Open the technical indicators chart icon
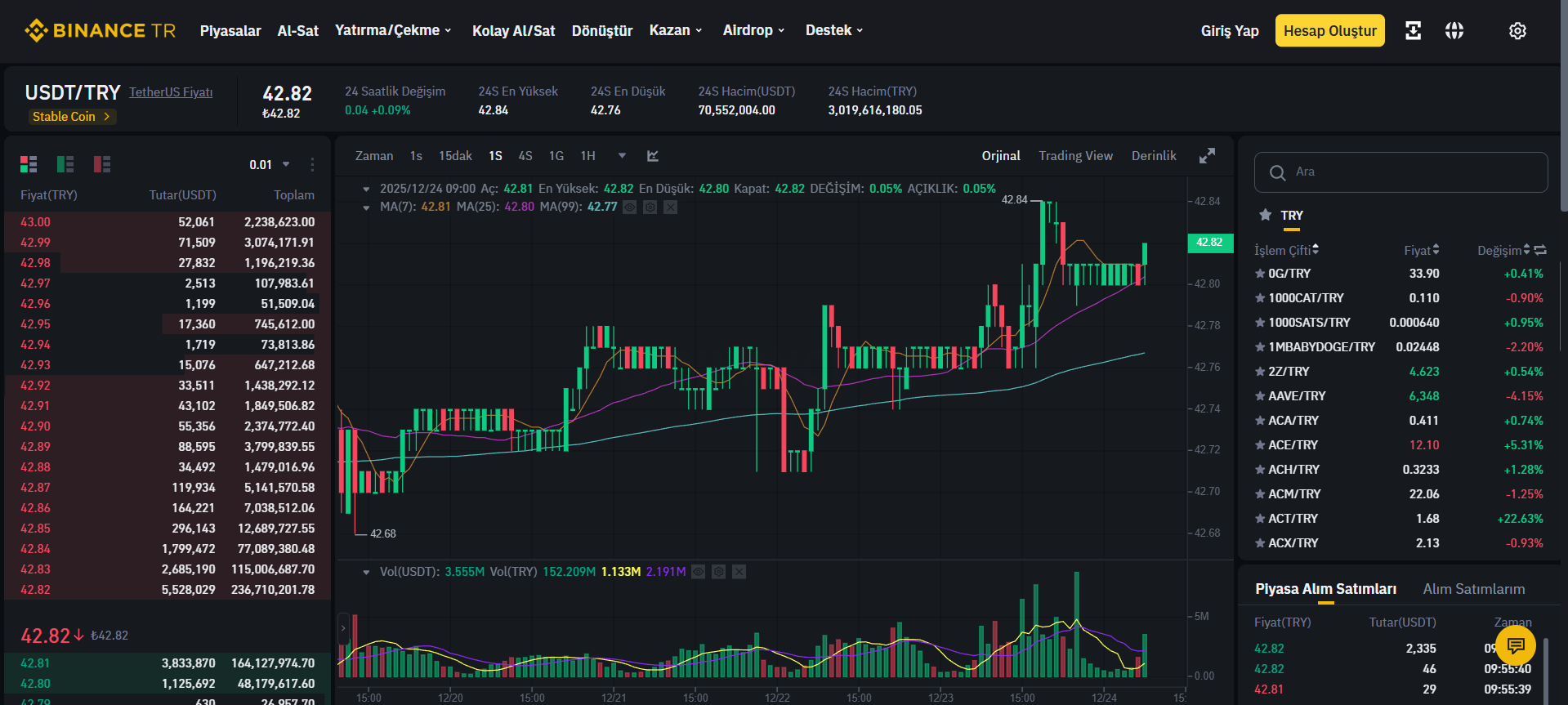 click(653, 156)
